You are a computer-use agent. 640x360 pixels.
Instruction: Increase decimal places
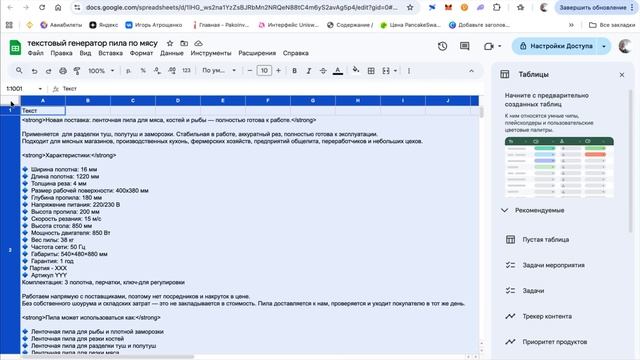[x=172, y=71]
